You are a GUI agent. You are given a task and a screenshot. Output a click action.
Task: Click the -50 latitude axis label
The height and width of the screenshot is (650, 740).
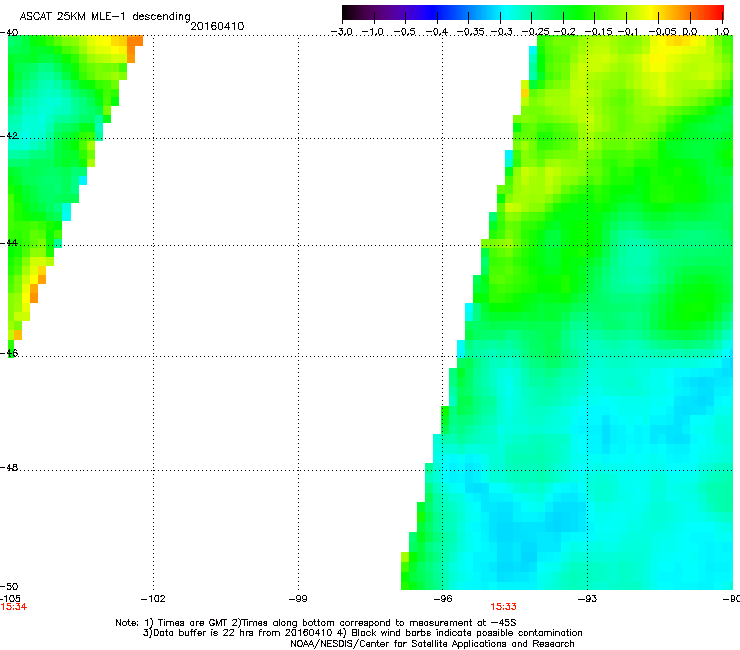coord(9,586)
